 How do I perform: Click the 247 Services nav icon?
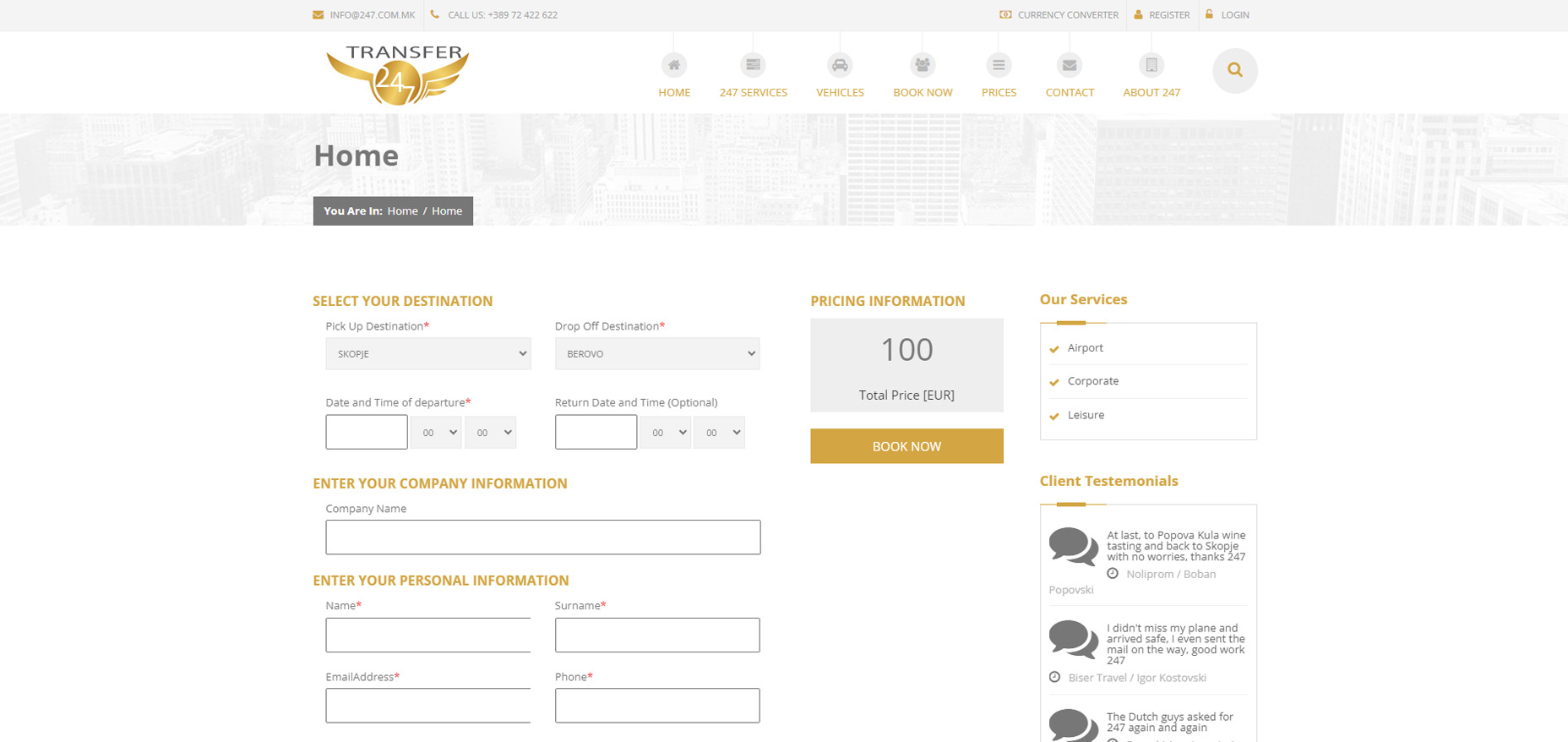(753, 65)
